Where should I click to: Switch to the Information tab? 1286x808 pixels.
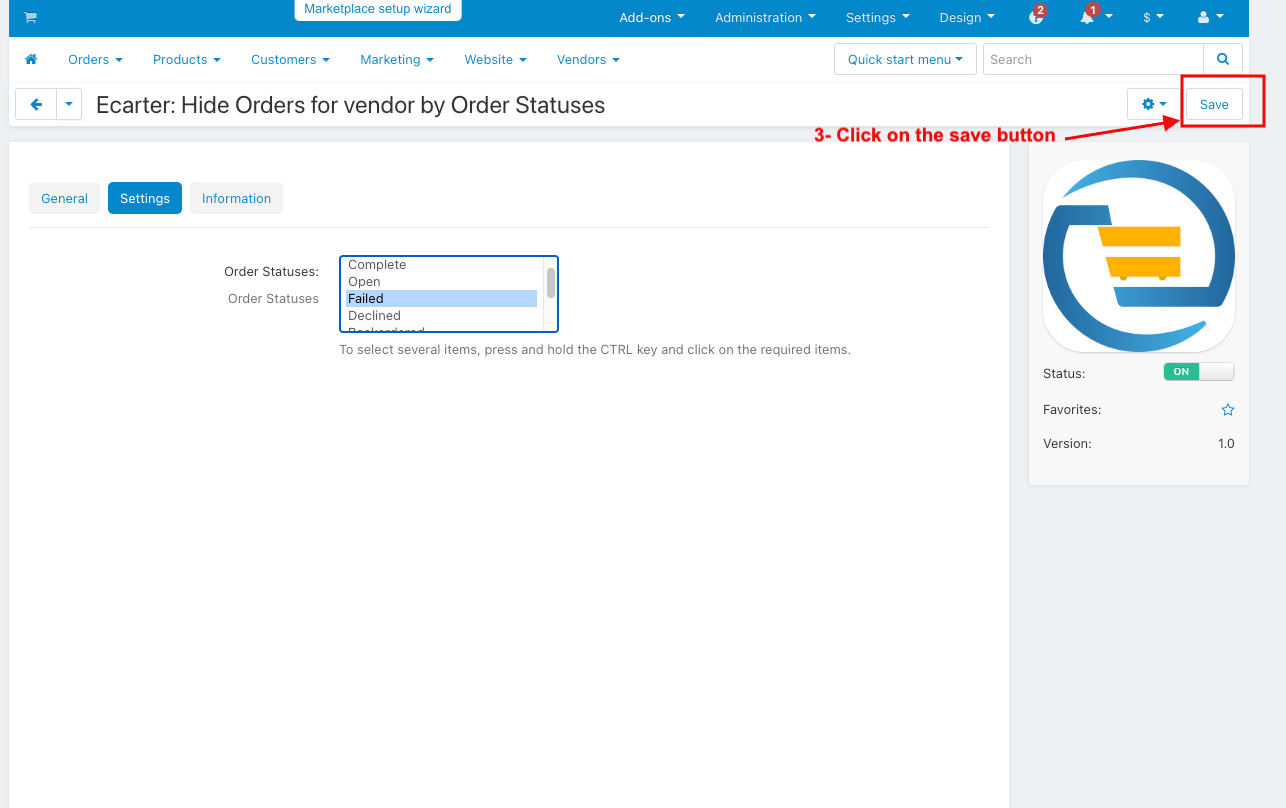pos(236,198)
